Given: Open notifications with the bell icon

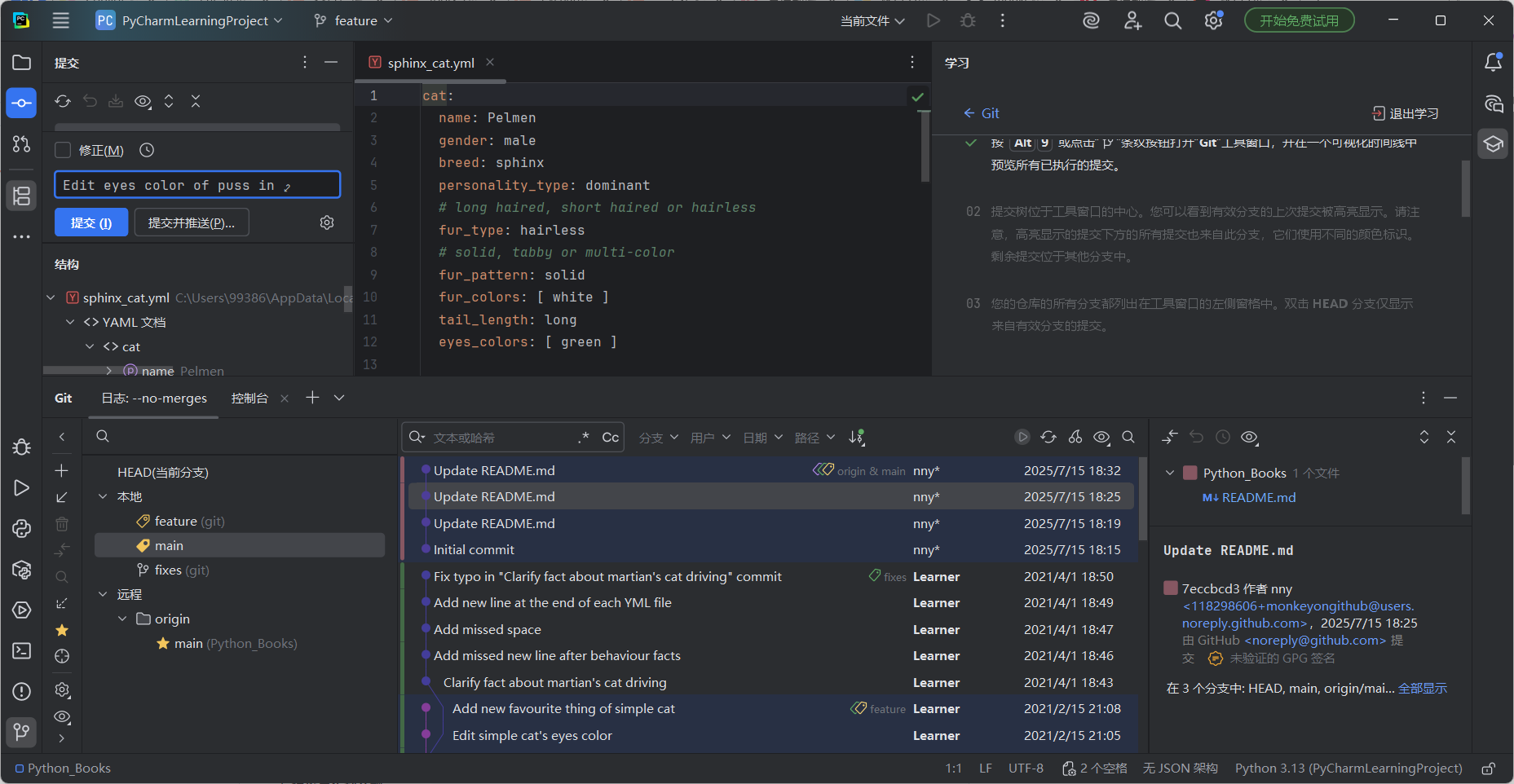Looking at the screenshot, I should 1493,62.
